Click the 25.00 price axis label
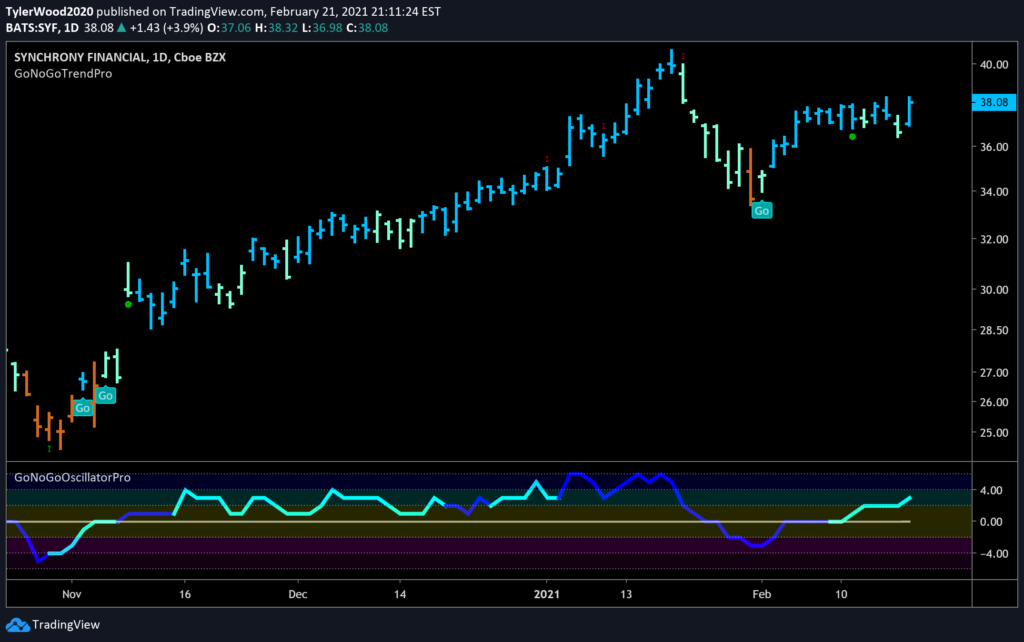Viewport: 1024px width, 642px height. coord(993,432)
